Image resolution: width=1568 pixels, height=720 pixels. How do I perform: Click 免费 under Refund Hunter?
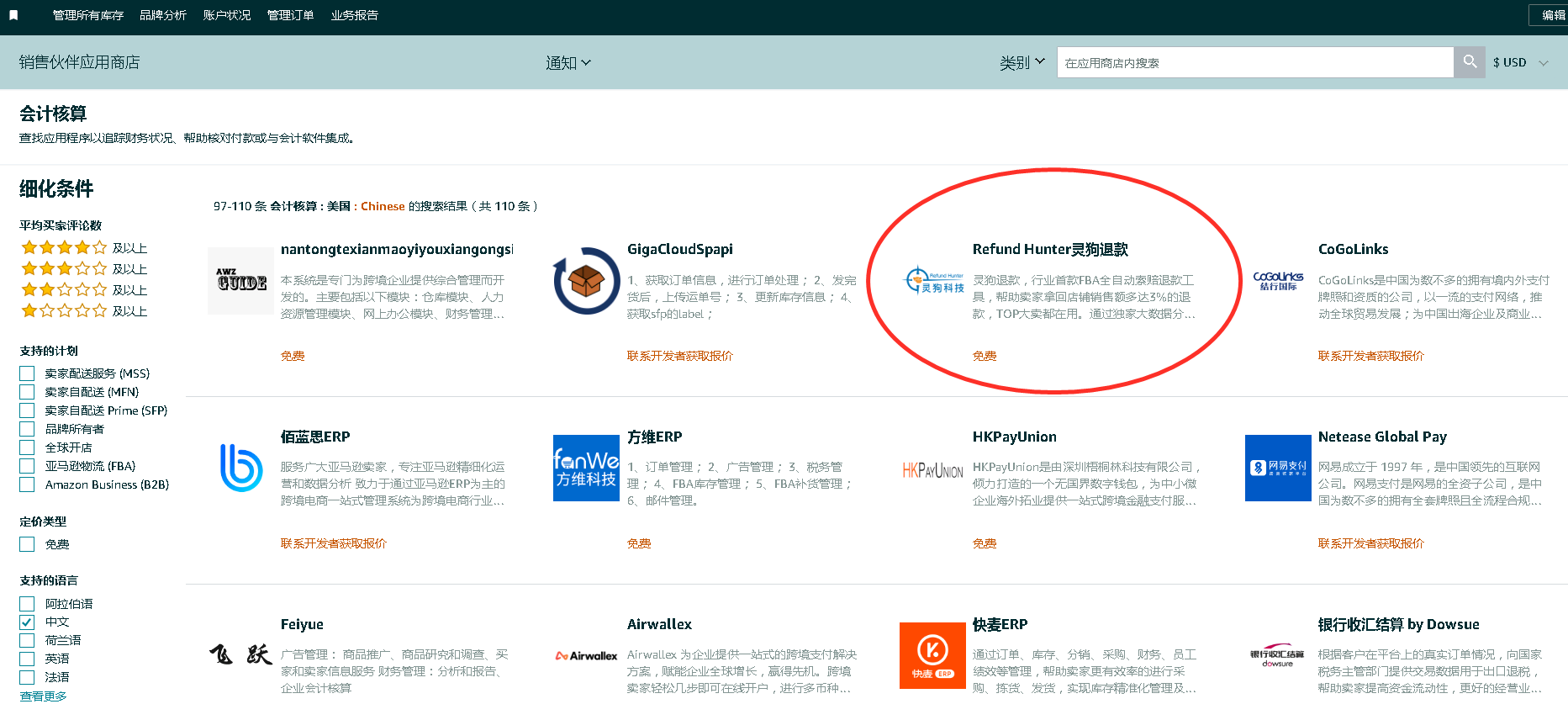(985, 356)
